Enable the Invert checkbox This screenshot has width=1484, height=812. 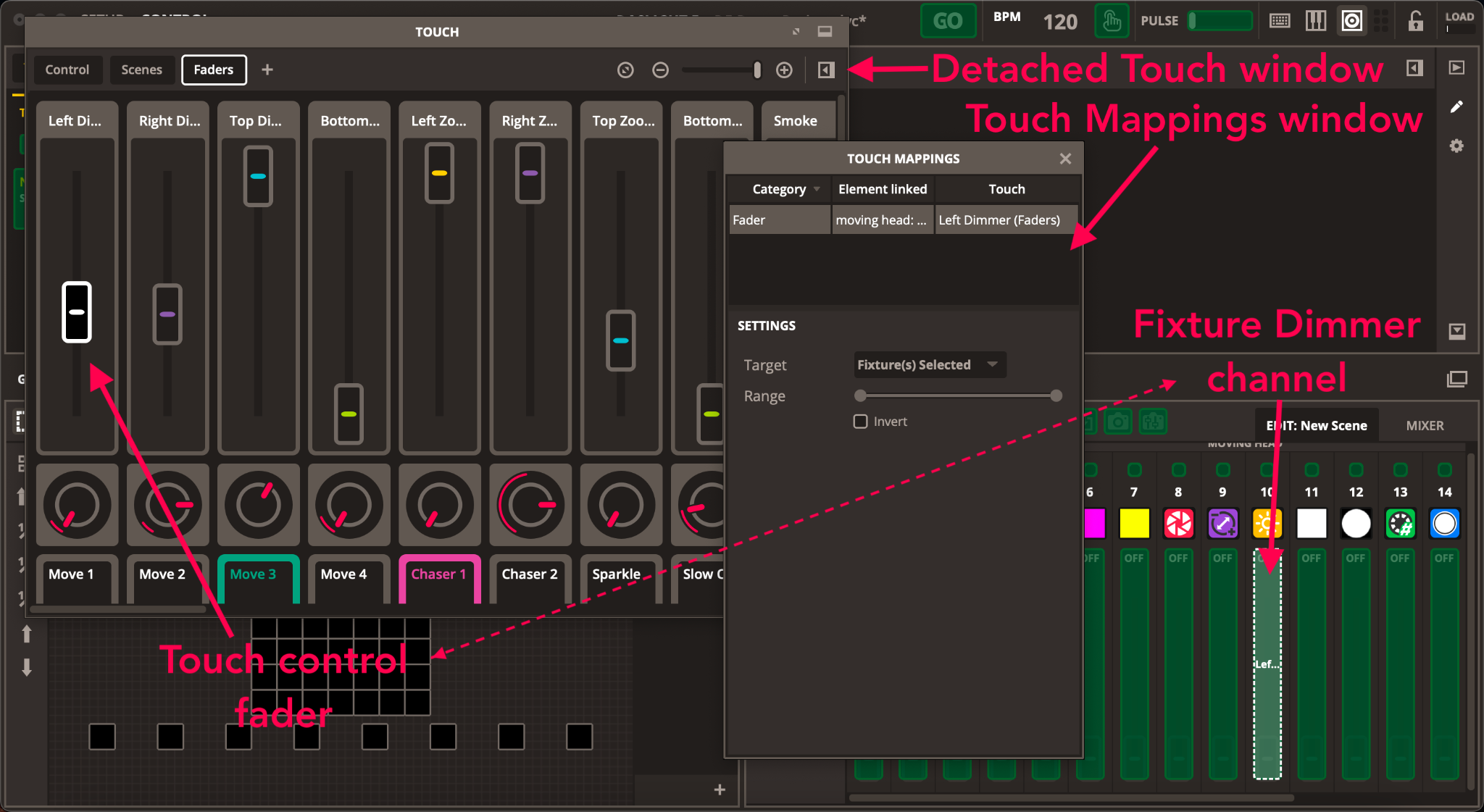pos(860,422)
